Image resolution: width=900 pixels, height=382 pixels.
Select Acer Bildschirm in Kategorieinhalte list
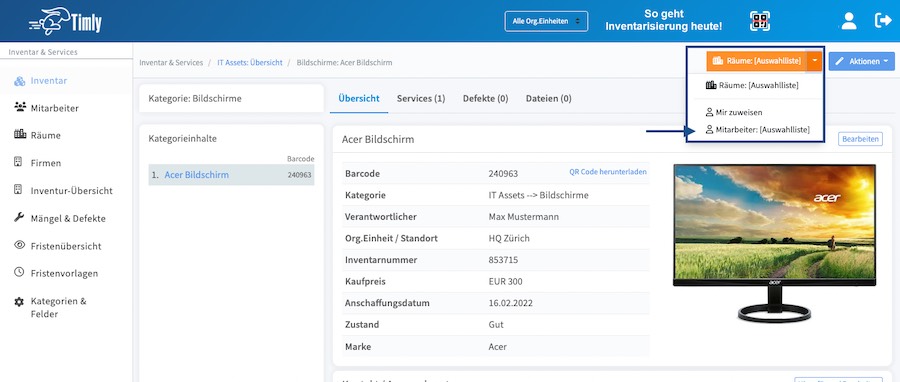[x=231, y=175]
